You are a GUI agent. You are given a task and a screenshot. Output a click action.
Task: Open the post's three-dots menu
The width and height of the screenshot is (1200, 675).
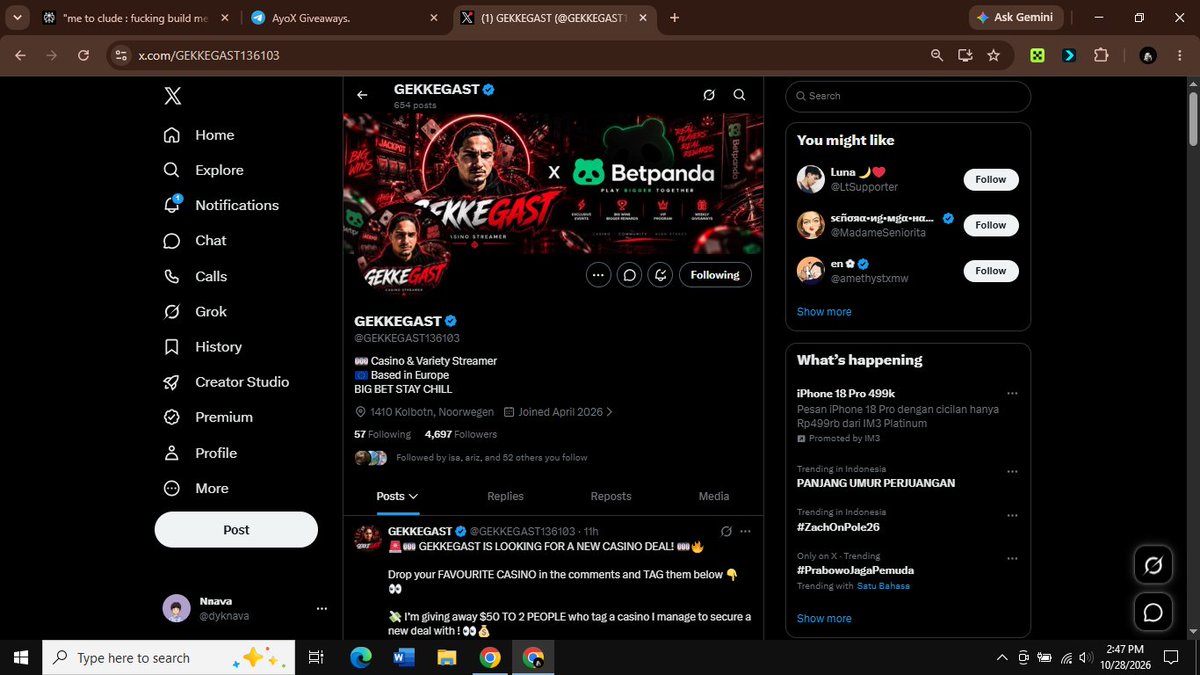click(745, 531)
